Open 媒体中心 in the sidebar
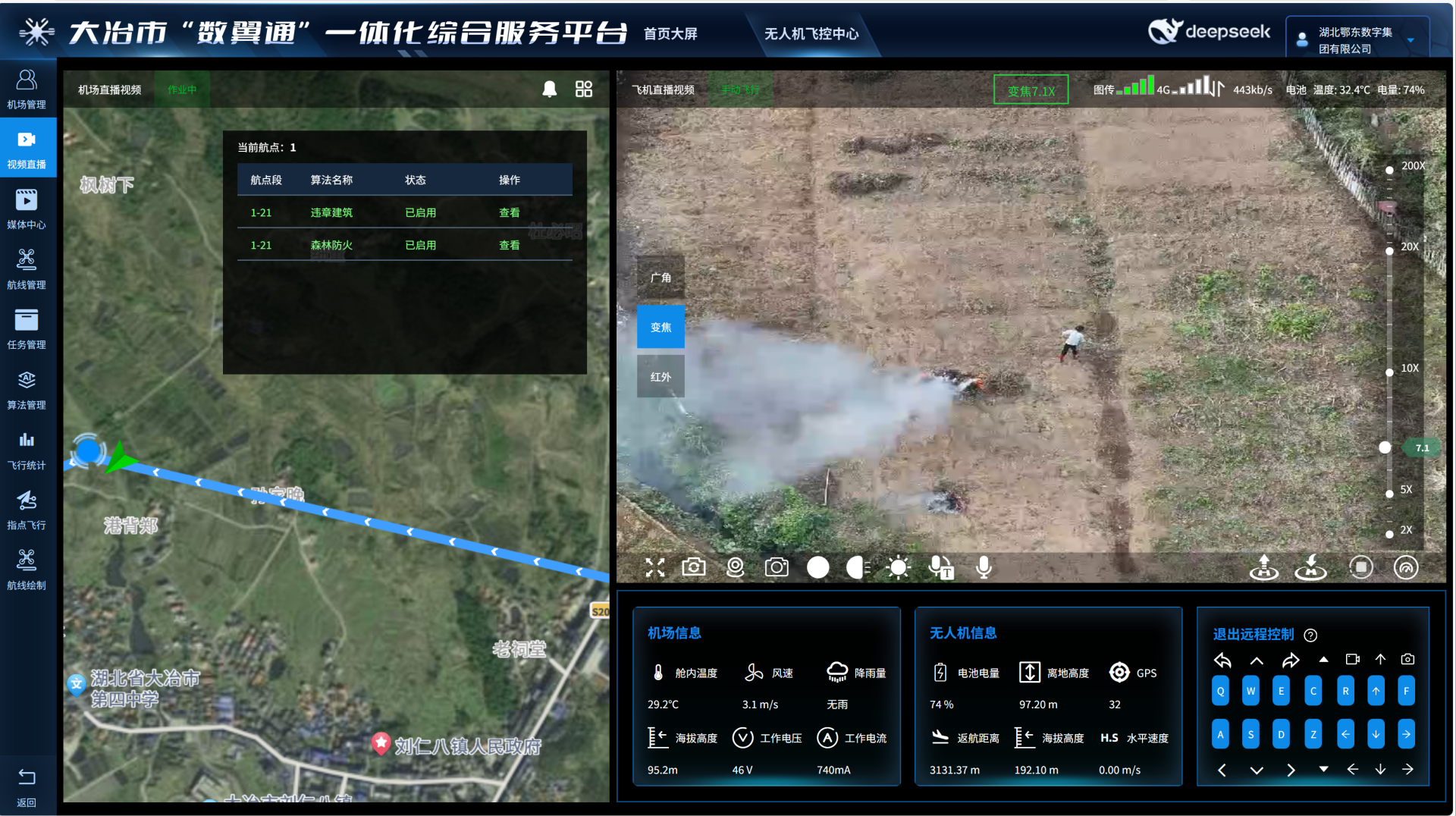 point(27,209)
